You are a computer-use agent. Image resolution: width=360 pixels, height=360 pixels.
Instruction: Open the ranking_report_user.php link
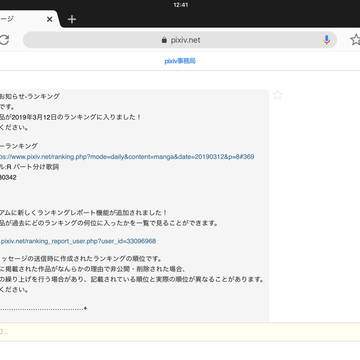pyautogui.click(x=78, y=241)
